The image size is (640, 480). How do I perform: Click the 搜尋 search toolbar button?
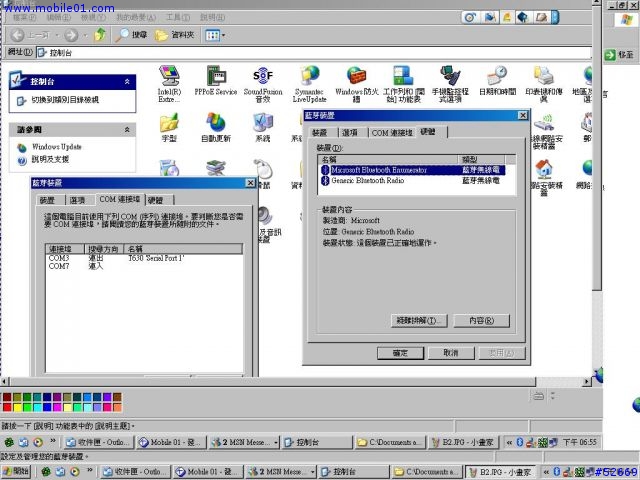131,35
